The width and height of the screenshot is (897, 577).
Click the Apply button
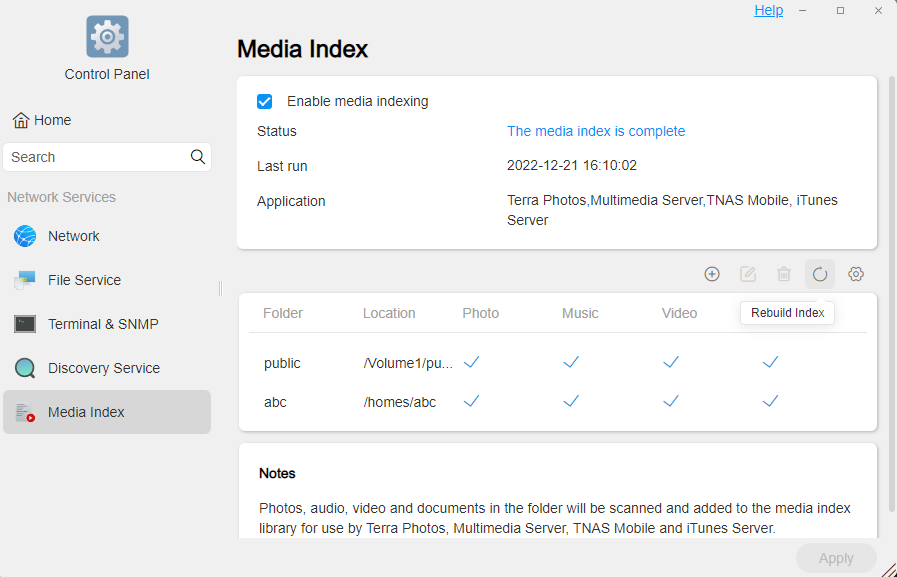click(836, 558)
